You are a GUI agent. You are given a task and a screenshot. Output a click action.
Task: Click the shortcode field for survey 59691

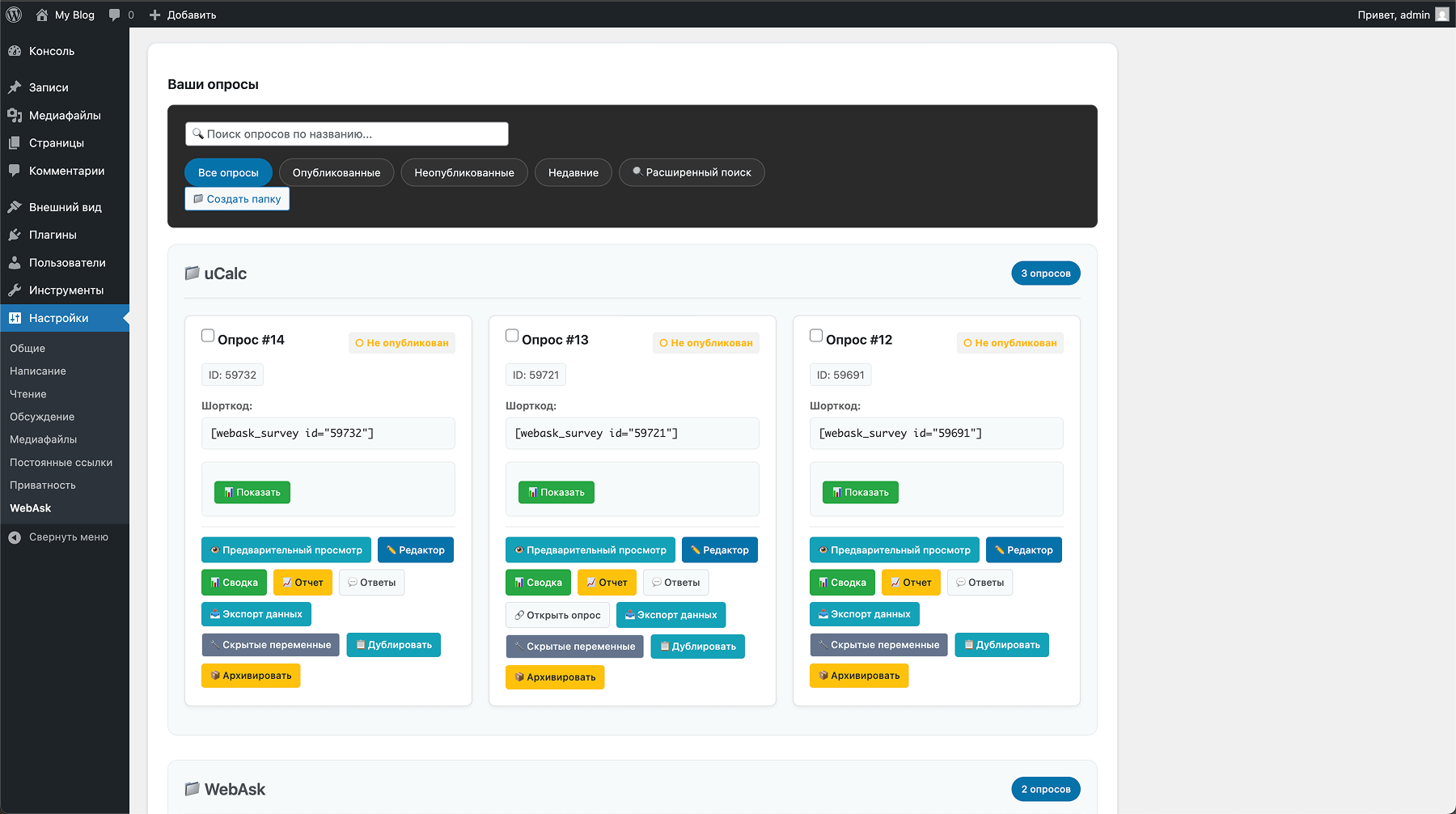[937, 434]
